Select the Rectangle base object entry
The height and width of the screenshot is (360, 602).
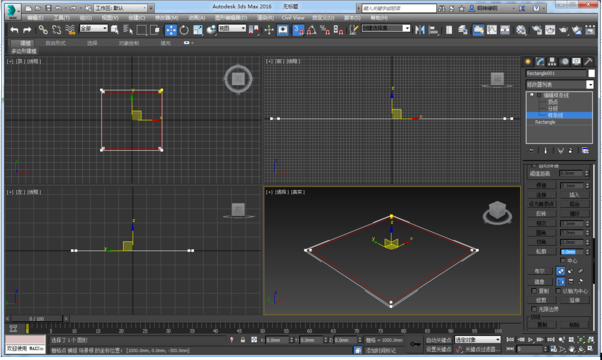545,122
